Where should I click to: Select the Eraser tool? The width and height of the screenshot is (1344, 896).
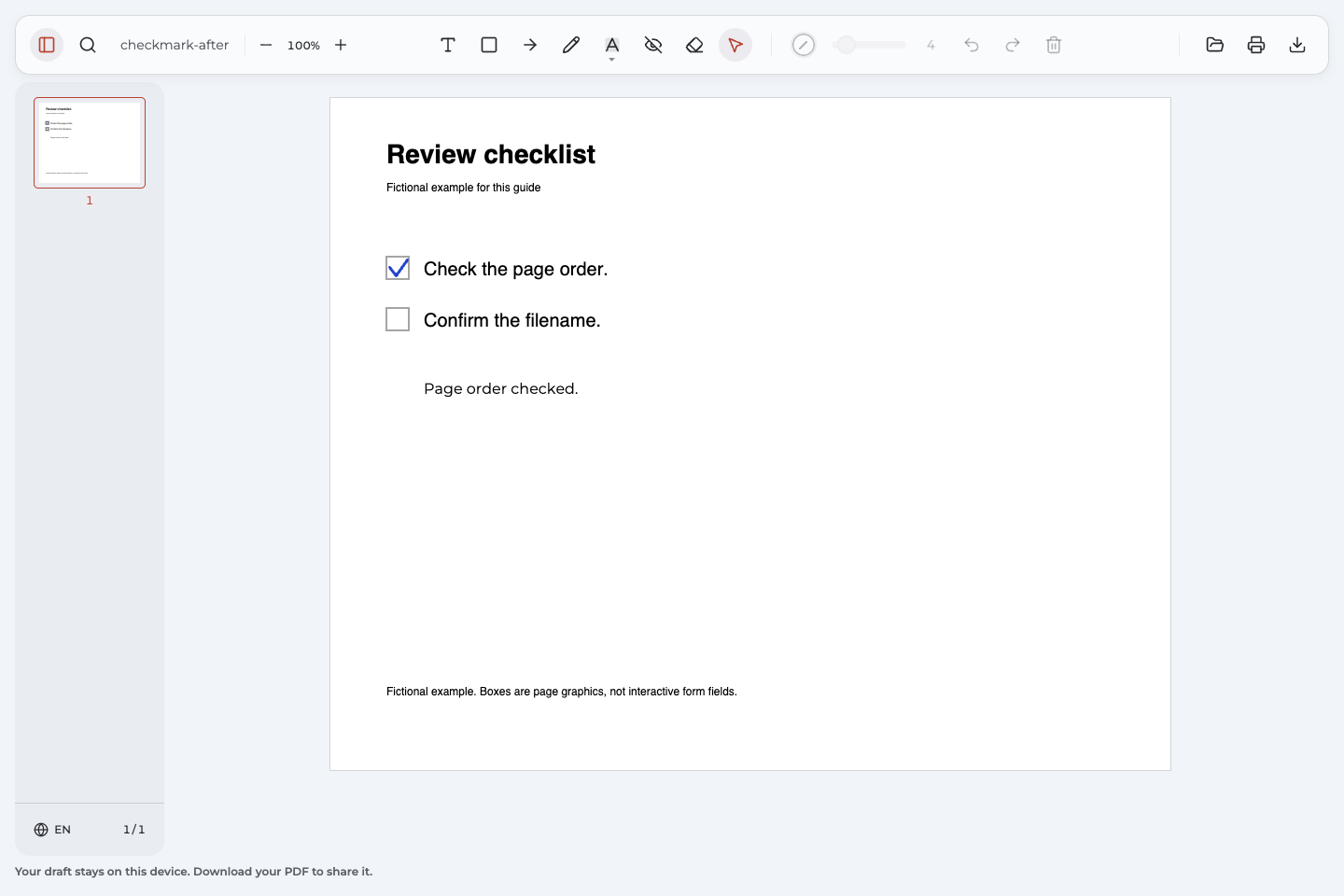click(694, 45)
